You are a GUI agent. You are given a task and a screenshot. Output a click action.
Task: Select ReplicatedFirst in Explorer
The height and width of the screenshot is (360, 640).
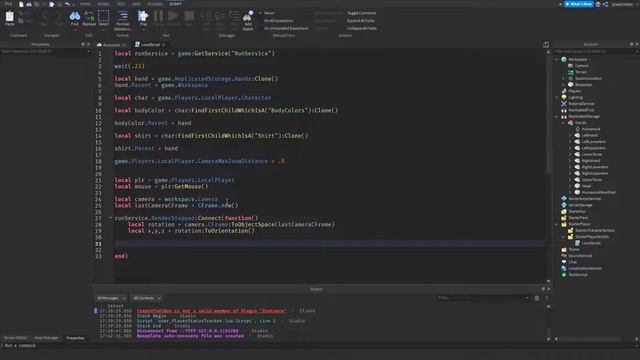point(578,110)
